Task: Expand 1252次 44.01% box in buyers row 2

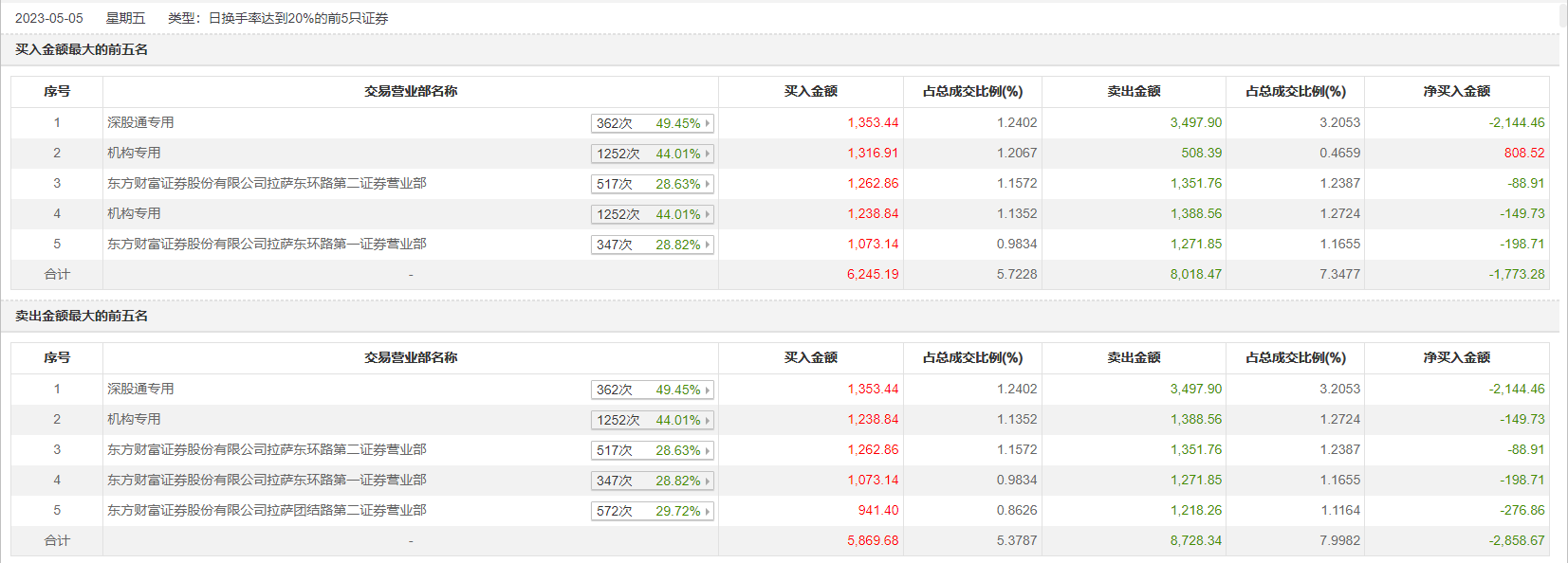Action: (652, 154)
